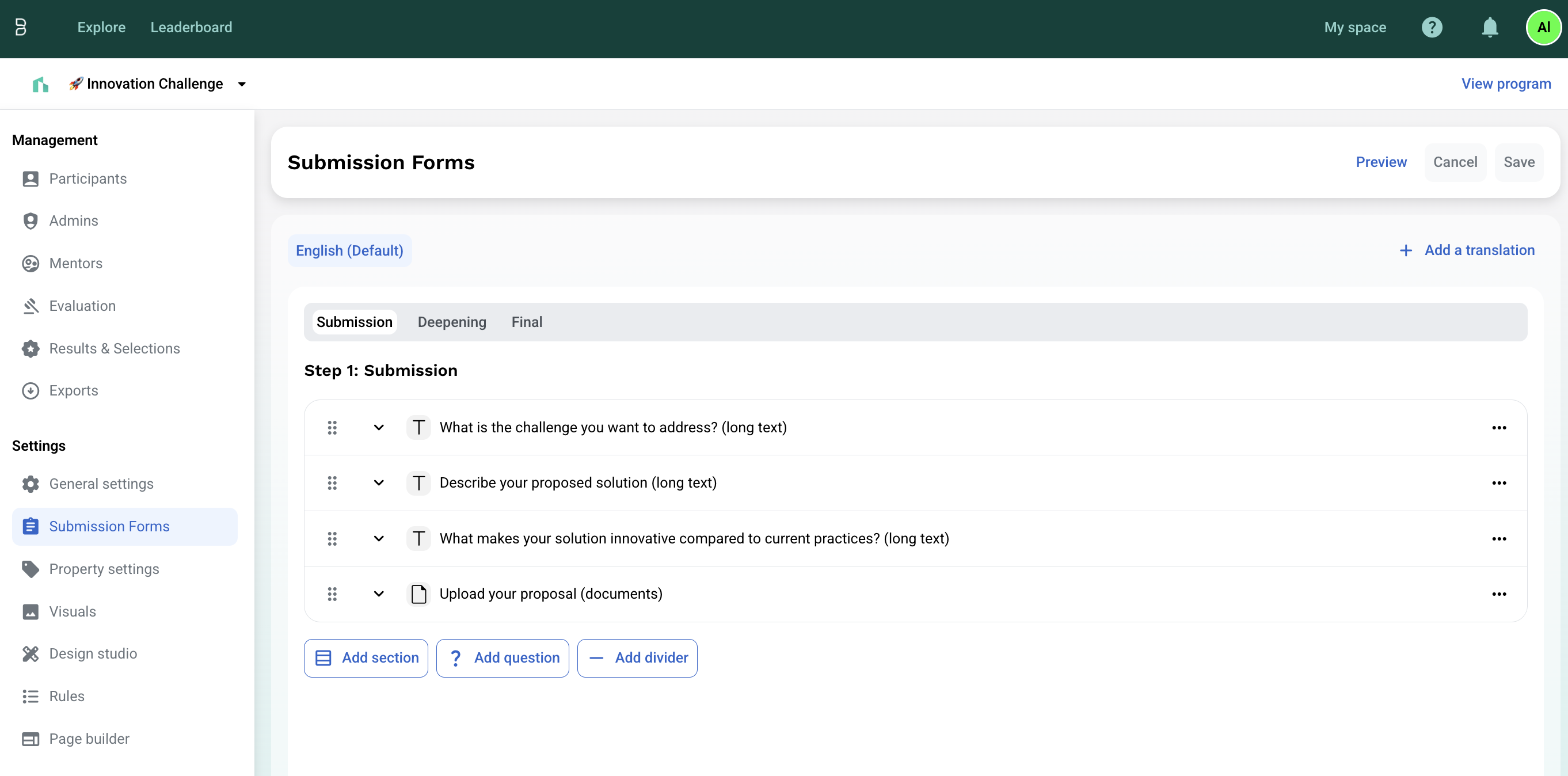1568x776 pixels.
Task: Click the Exports download icon
Action: 31,391
